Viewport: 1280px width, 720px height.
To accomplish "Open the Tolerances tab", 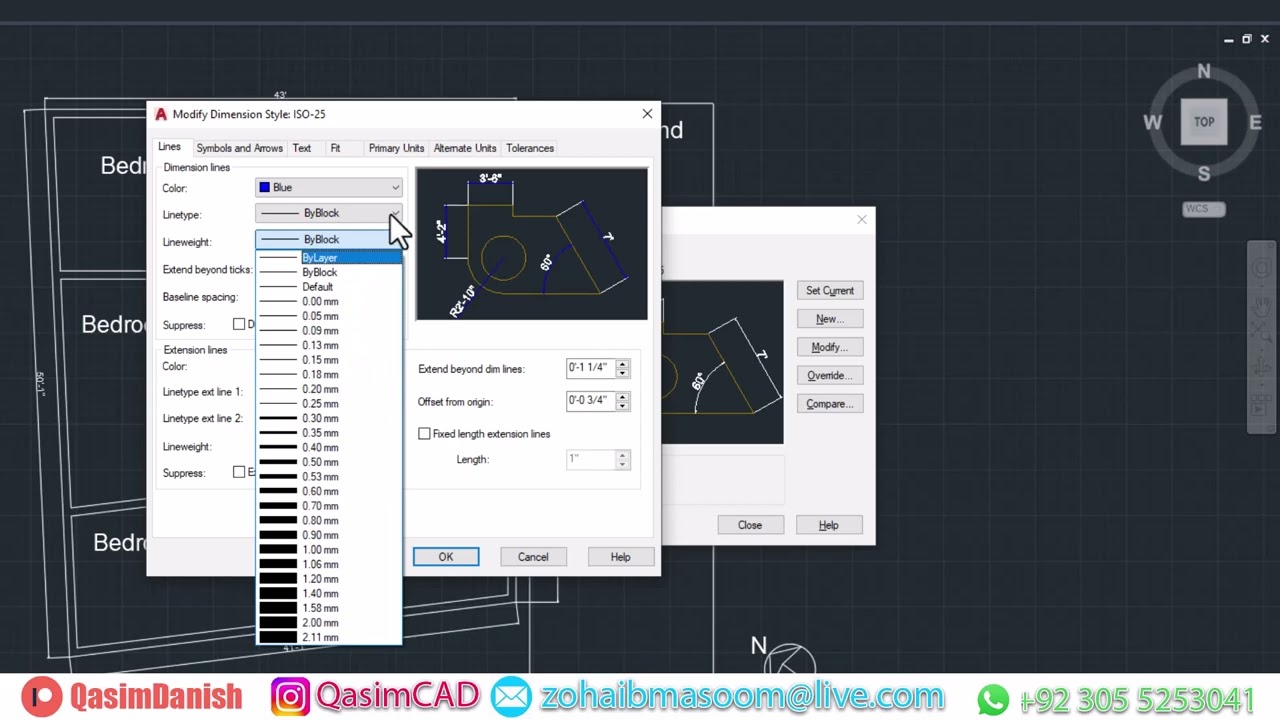I will pyautogui.click(x=530, y=148).
